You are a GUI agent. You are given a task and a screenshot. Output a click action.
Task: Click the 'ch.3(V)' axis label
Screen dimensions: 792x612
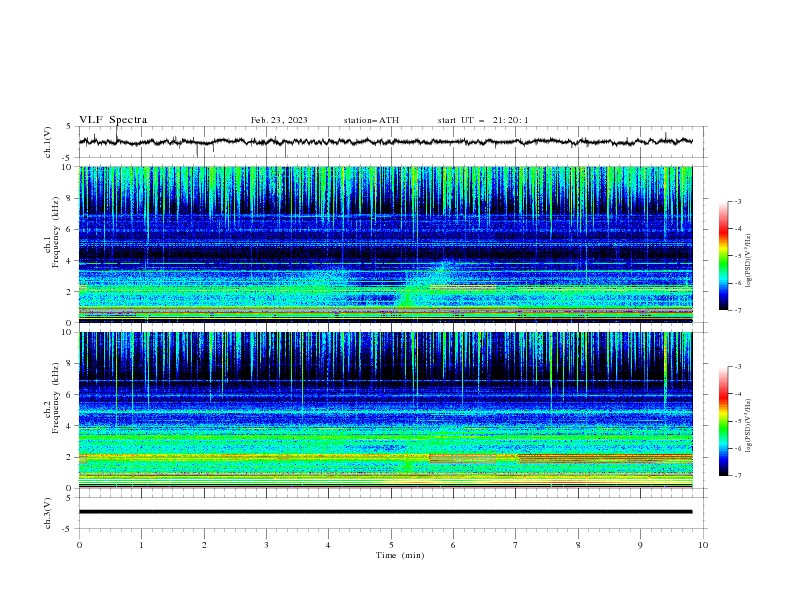click(x=48, y=513)
